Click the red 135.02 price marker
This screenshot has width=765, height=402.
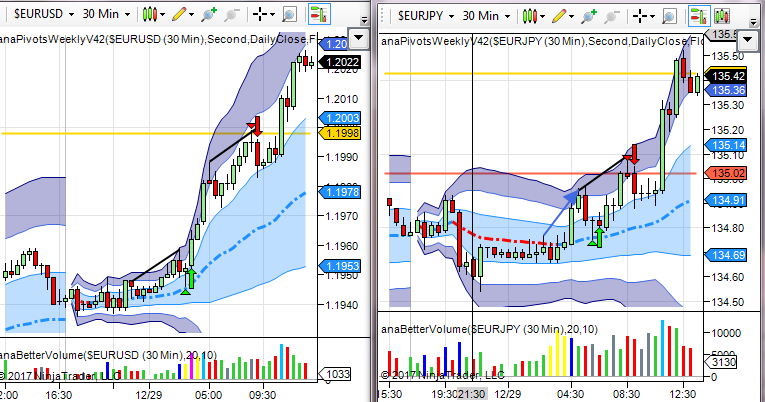click(x=725, y=173)
